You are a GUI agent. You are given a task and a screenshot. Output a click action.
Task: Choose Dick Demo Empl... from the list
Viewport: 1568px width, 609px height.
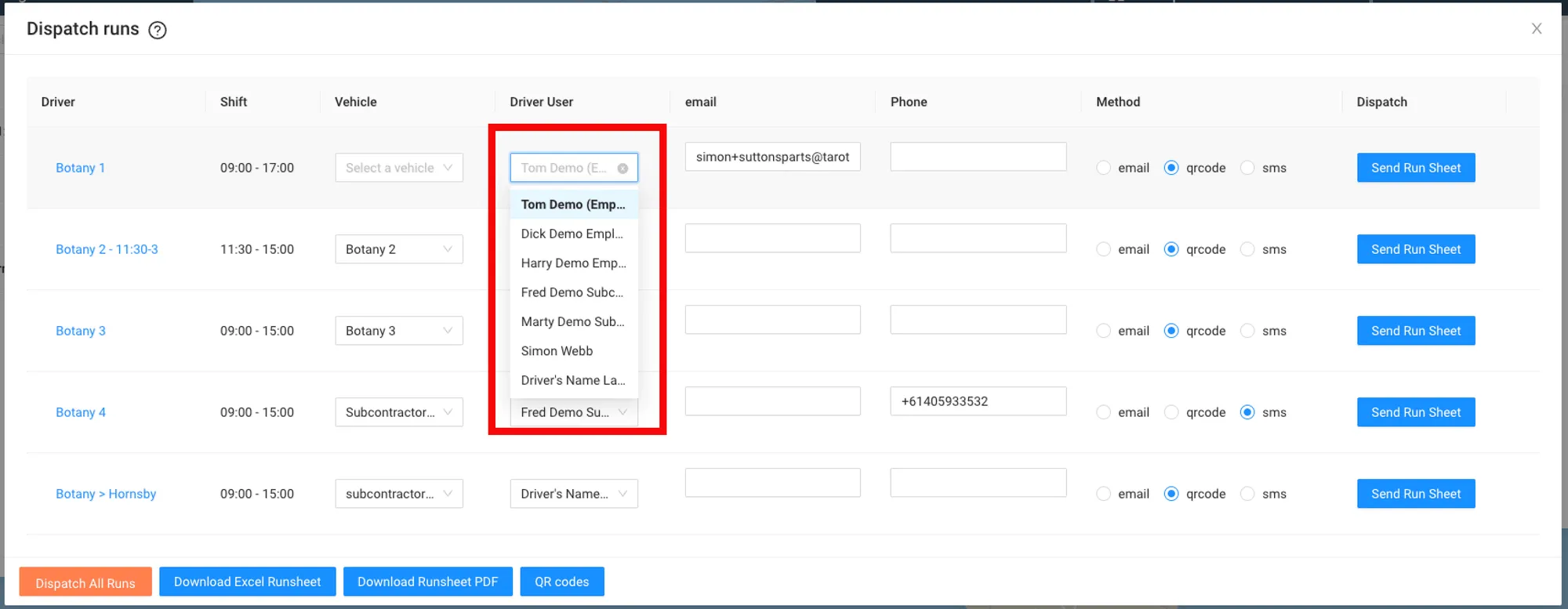coord(574,234)
